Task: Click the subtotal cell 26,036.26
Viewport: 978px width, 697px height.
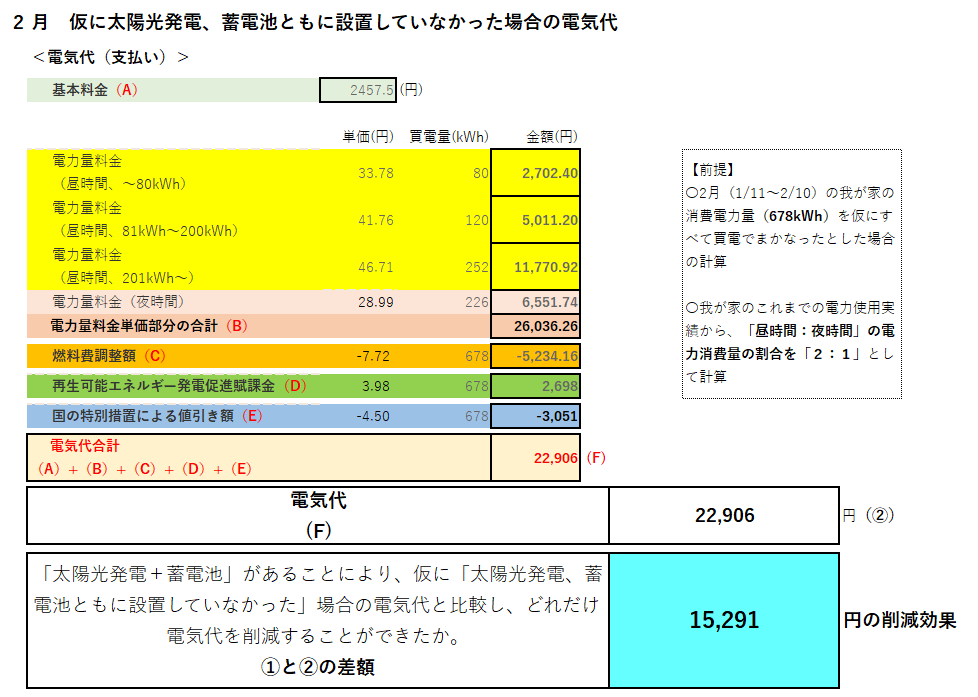Action: point(535,326)
